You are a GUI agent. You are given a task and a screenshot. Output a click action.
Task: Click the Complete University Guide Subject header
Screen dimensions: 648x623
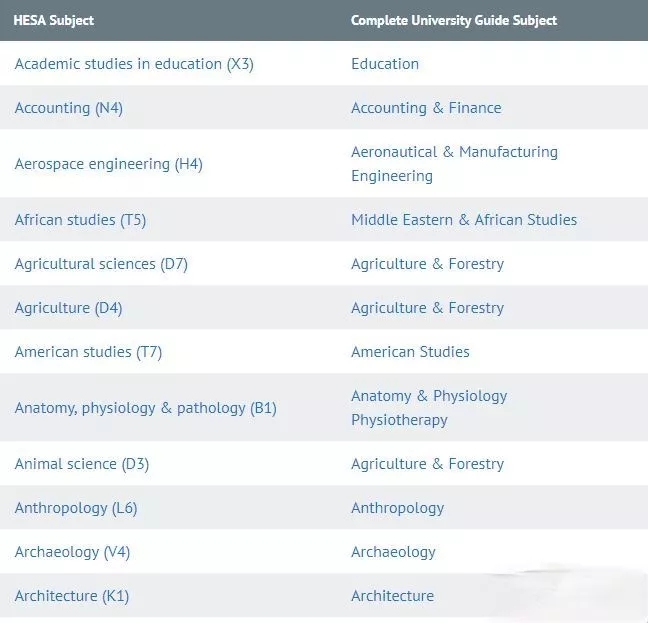(x=453, y=20)
